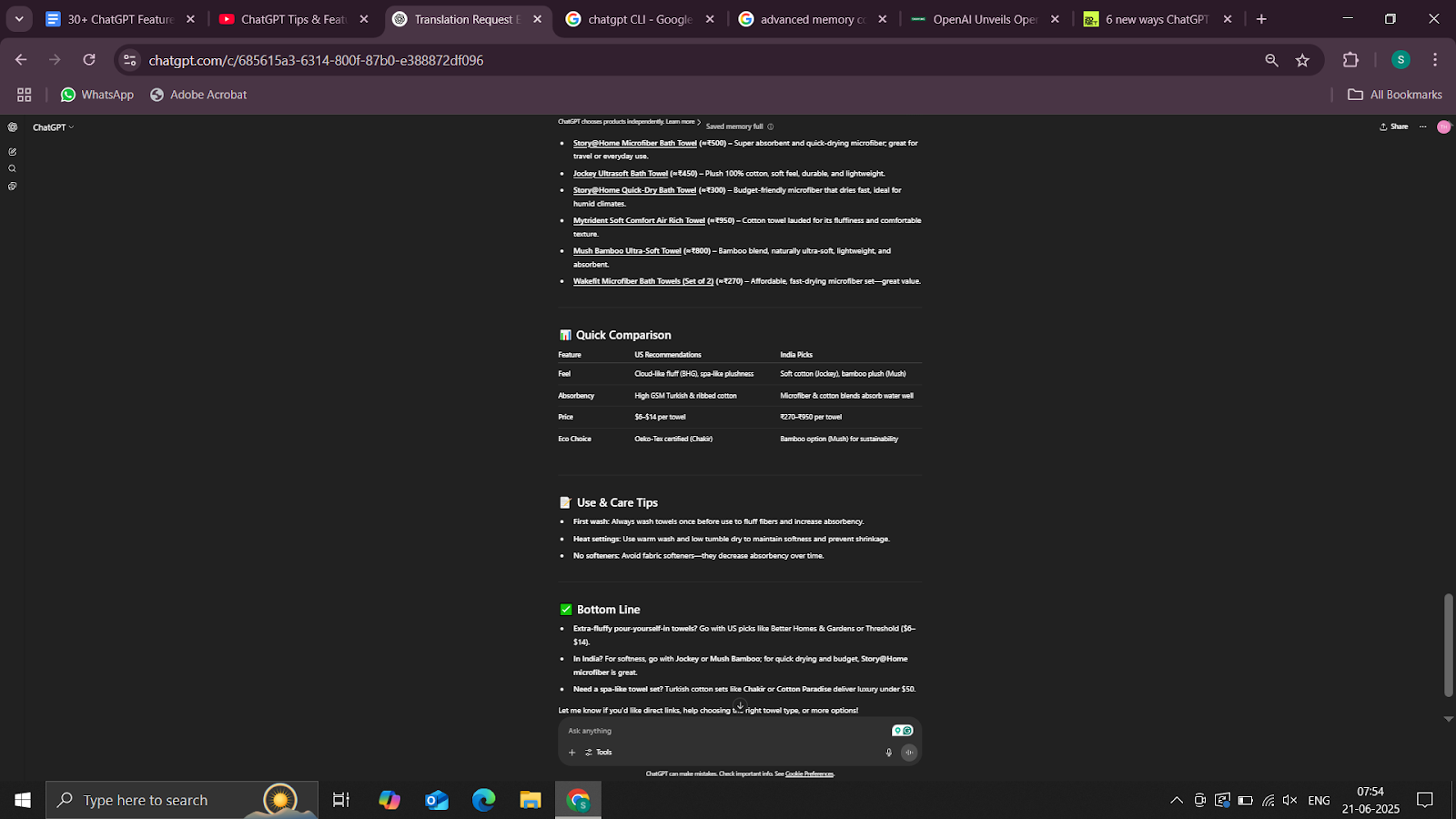Open the All Bookmarks folder

click(x=1395, y=95)
